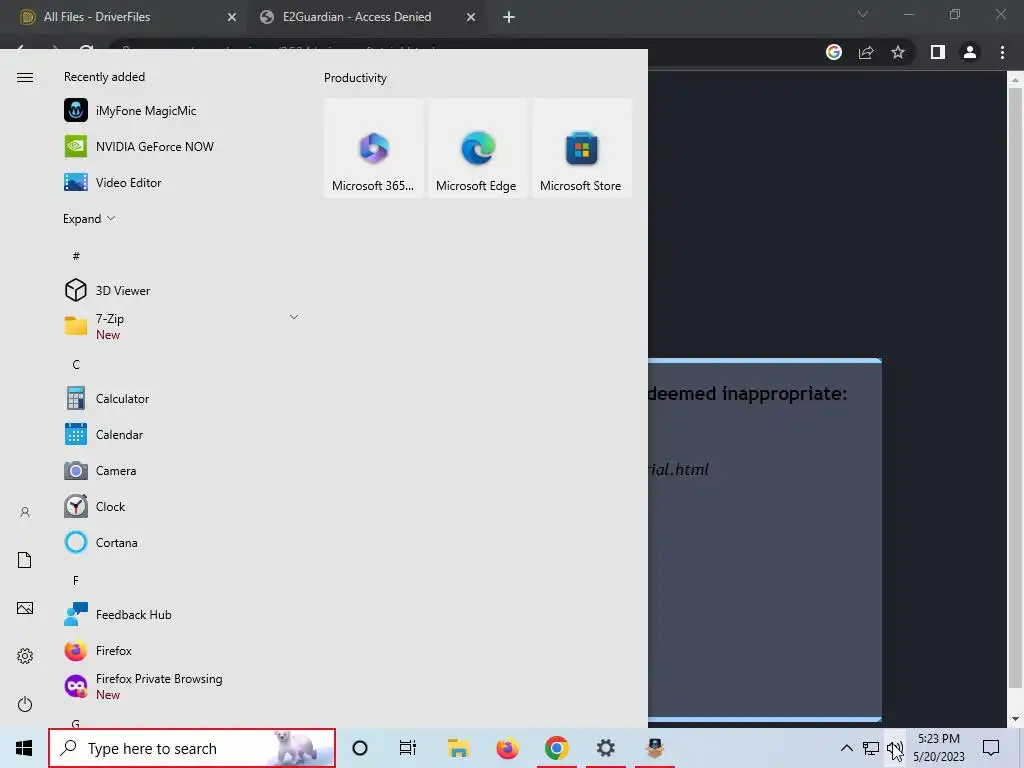Open Settings gear on taskbar
The height and width of the screenshot is (768, 1024).
point(605,748)
